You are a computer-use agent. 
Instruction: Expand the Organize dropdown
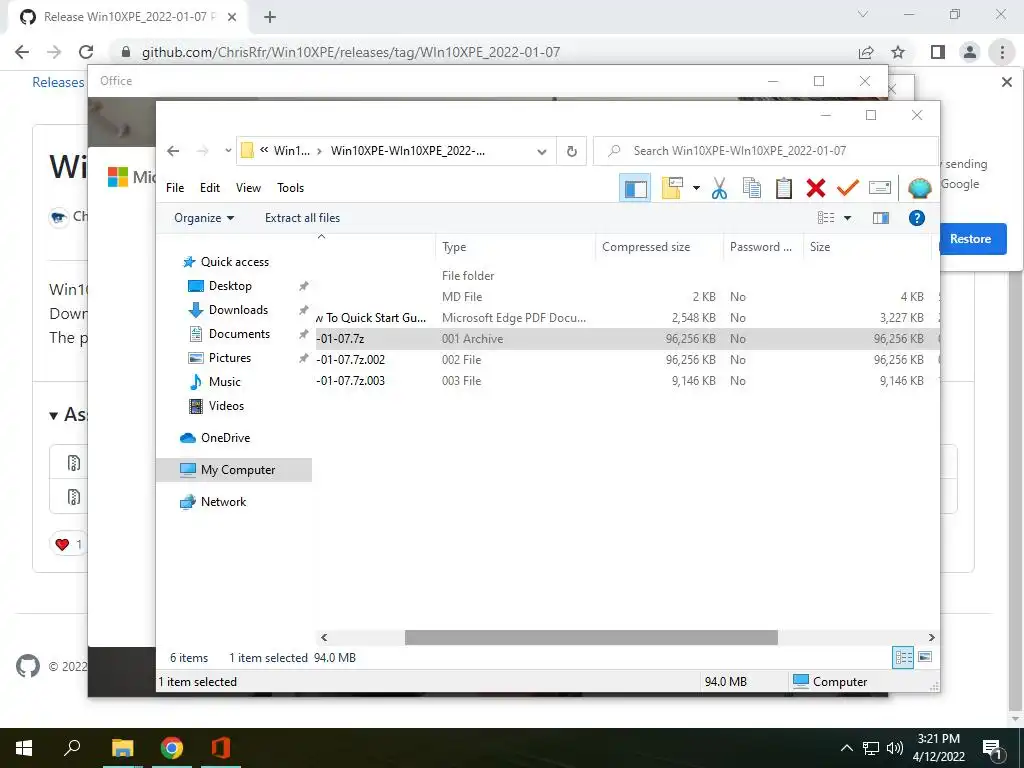tap(204, 218)
